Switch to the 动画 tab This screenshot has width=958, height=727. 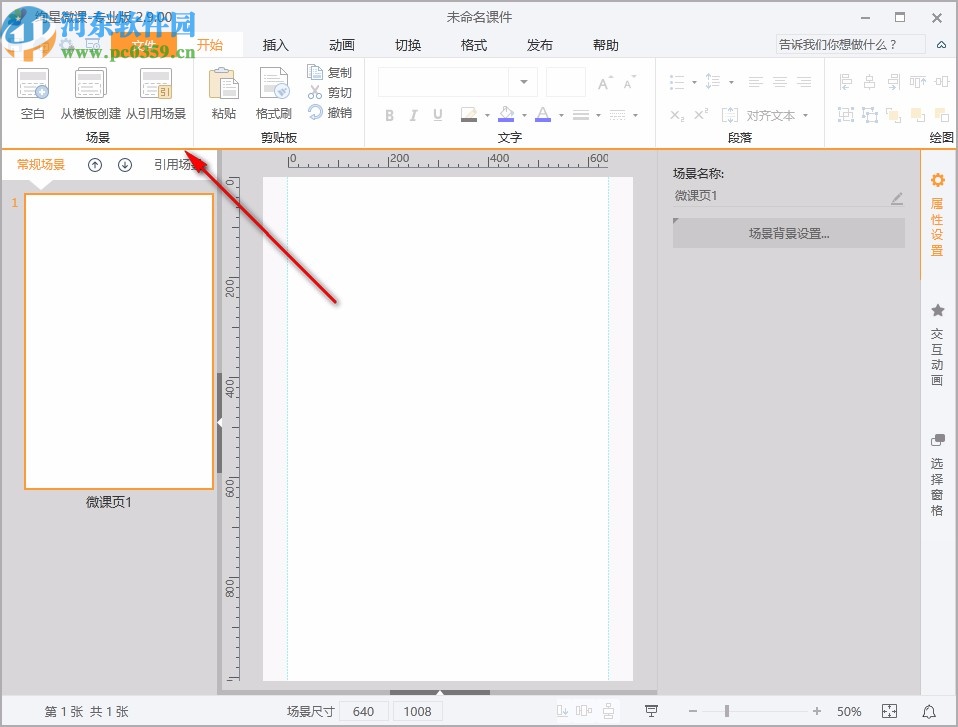[x=342, y=45]
